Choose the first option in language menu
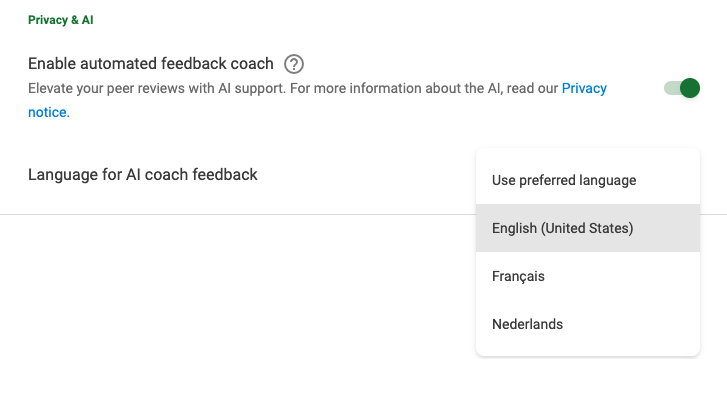 [x=588, y=180]
